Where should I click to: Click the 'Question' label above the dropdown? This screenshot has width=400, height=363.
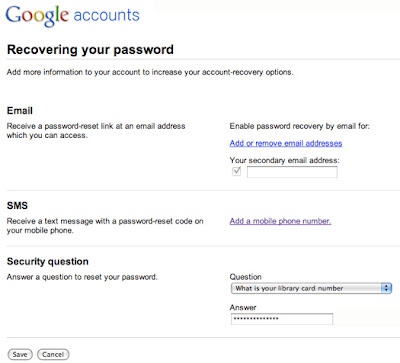[x=246, y=277]
